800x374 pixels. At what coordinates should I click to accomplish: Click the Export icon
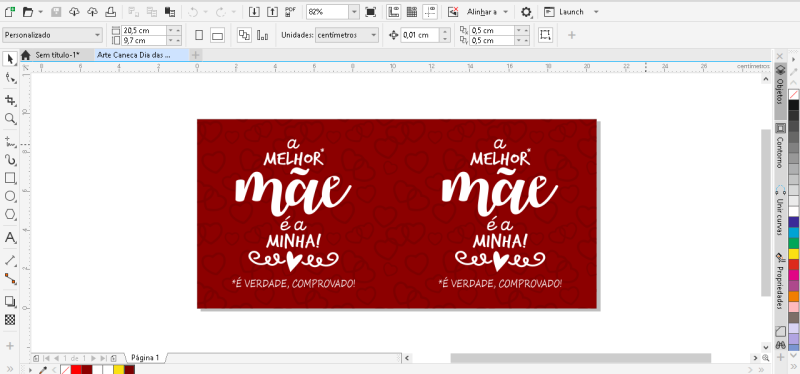pos(272,11)
